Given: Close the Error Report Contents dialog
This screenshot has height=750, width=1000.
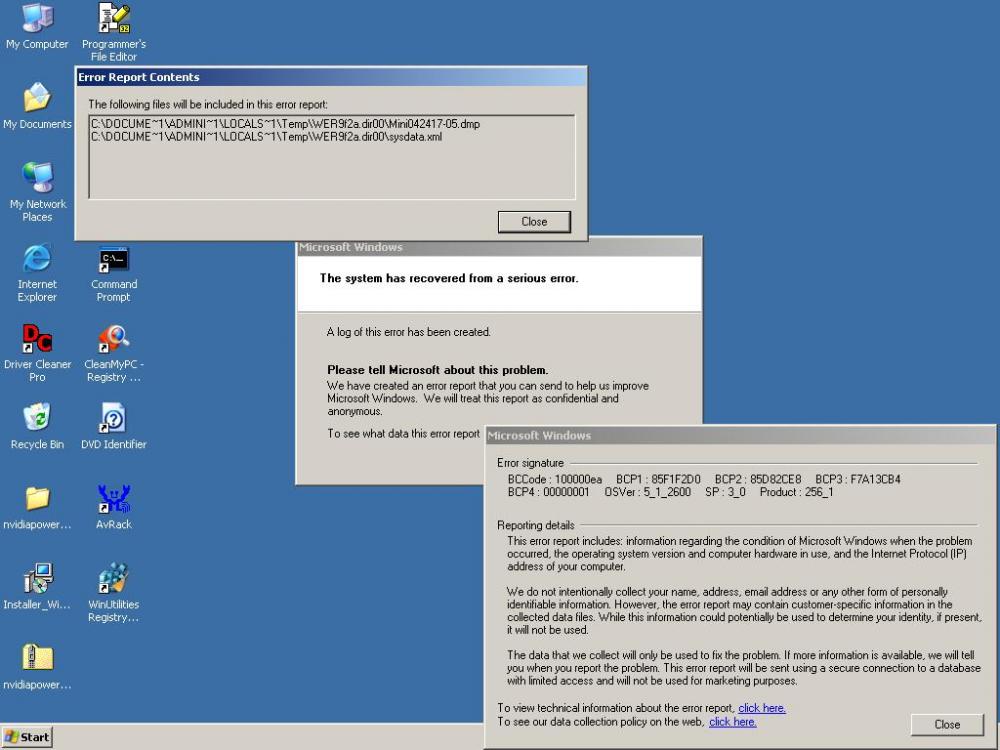Looking at the screenshot, I should coord(534,221).
